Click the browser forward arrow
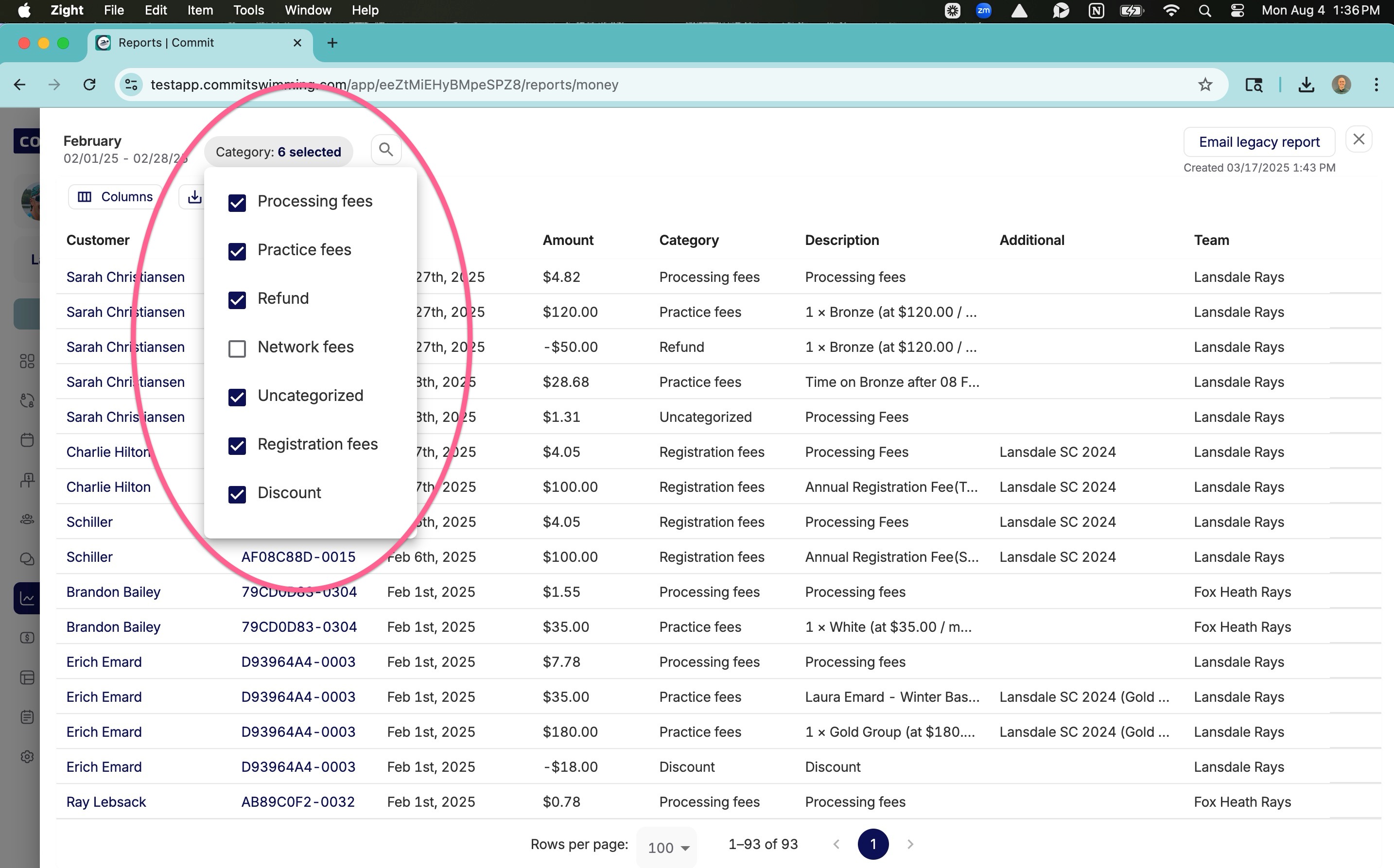Screen dimensions: 1394x868 tap(54, 85)
